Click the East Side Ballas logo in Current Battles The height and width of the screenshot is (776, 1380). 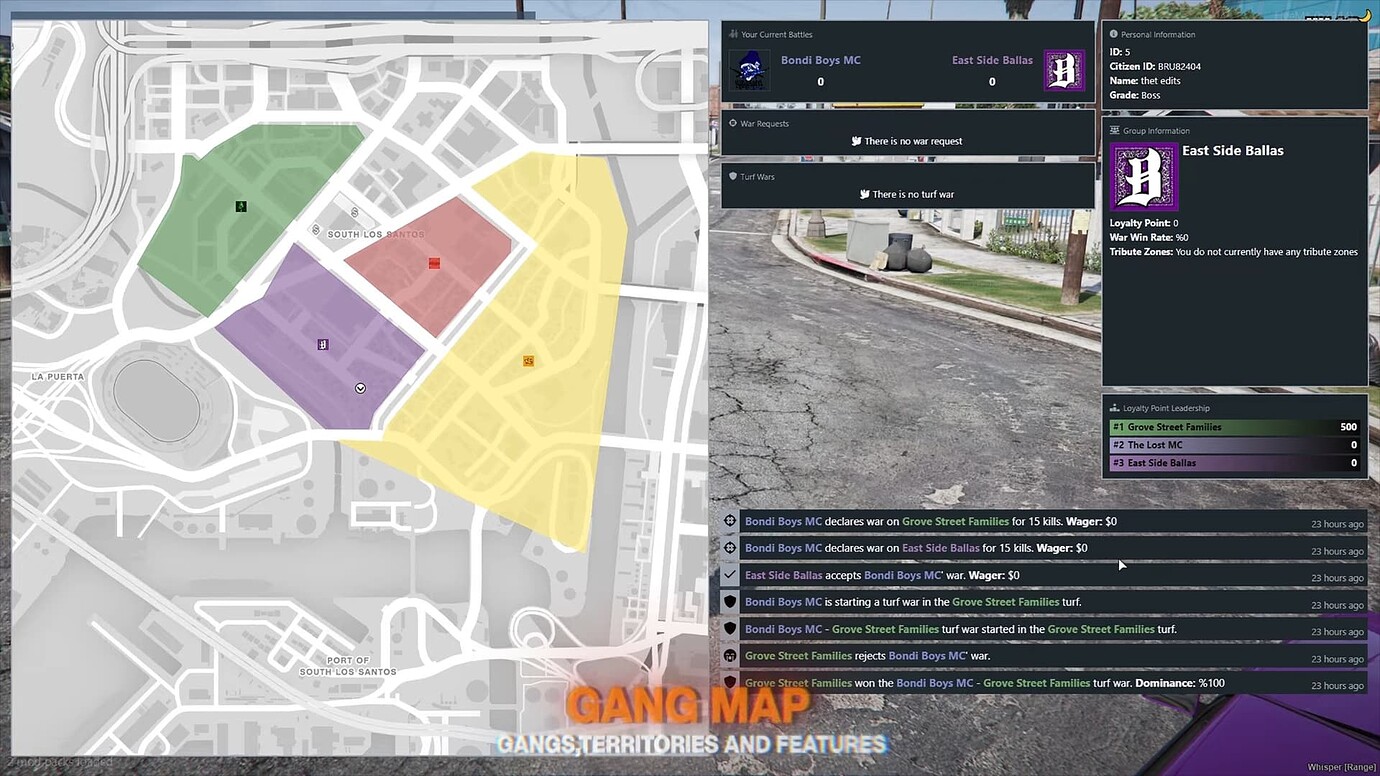click(x=1063, y=70)
